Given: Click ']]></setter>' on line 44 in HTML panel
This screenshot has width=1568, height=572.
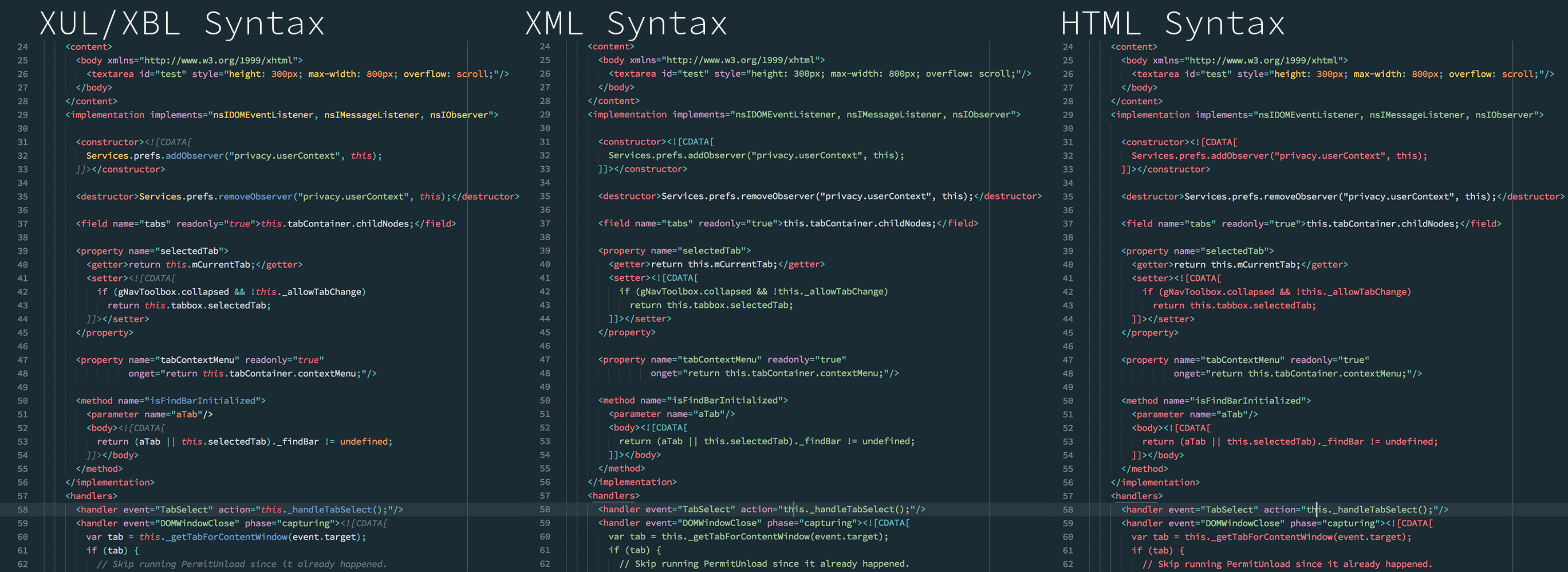Looking at the screenshot, I should [x=1163, y=319].
